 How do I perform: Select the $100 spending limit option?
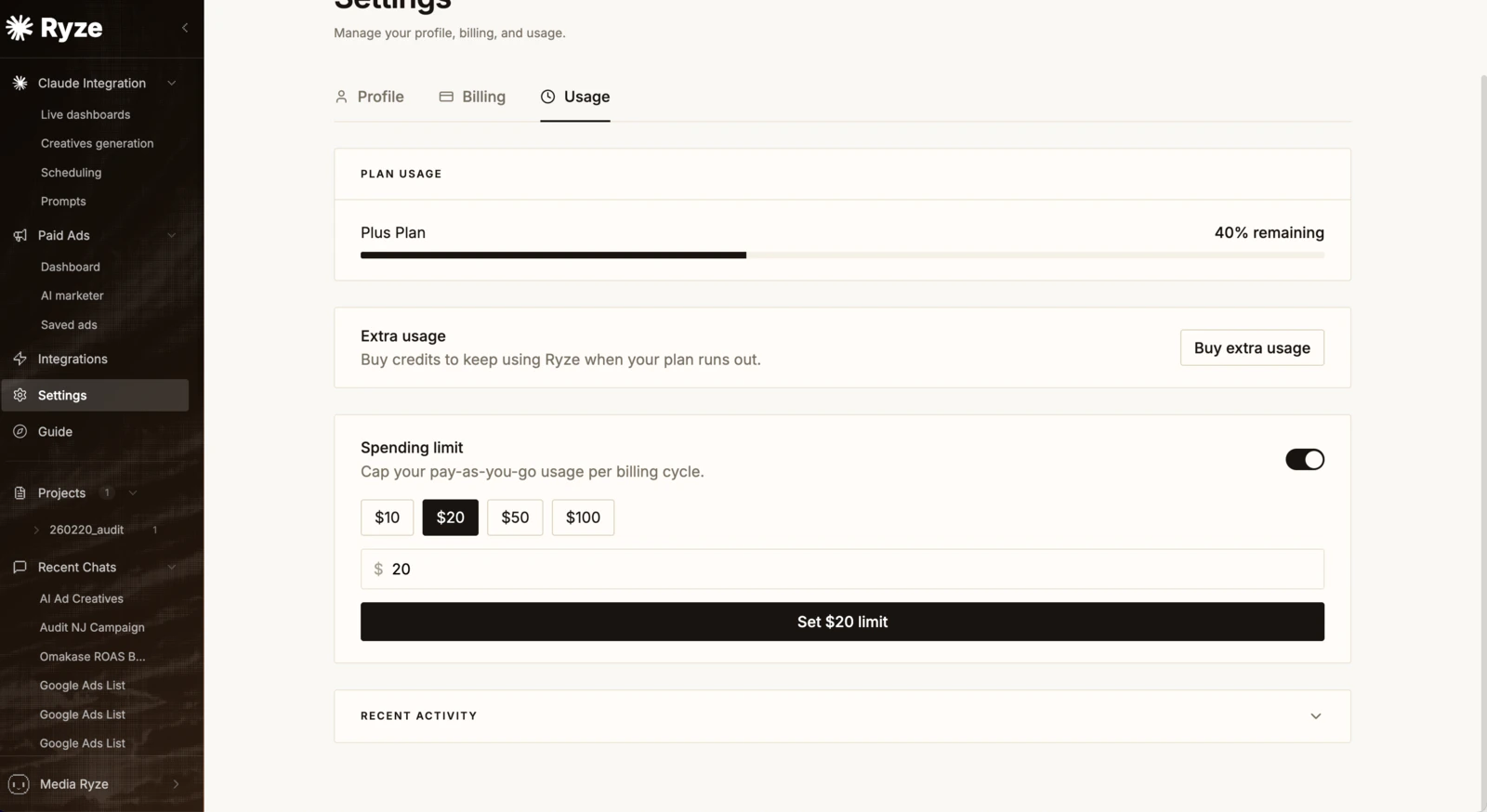pos(583,517)
